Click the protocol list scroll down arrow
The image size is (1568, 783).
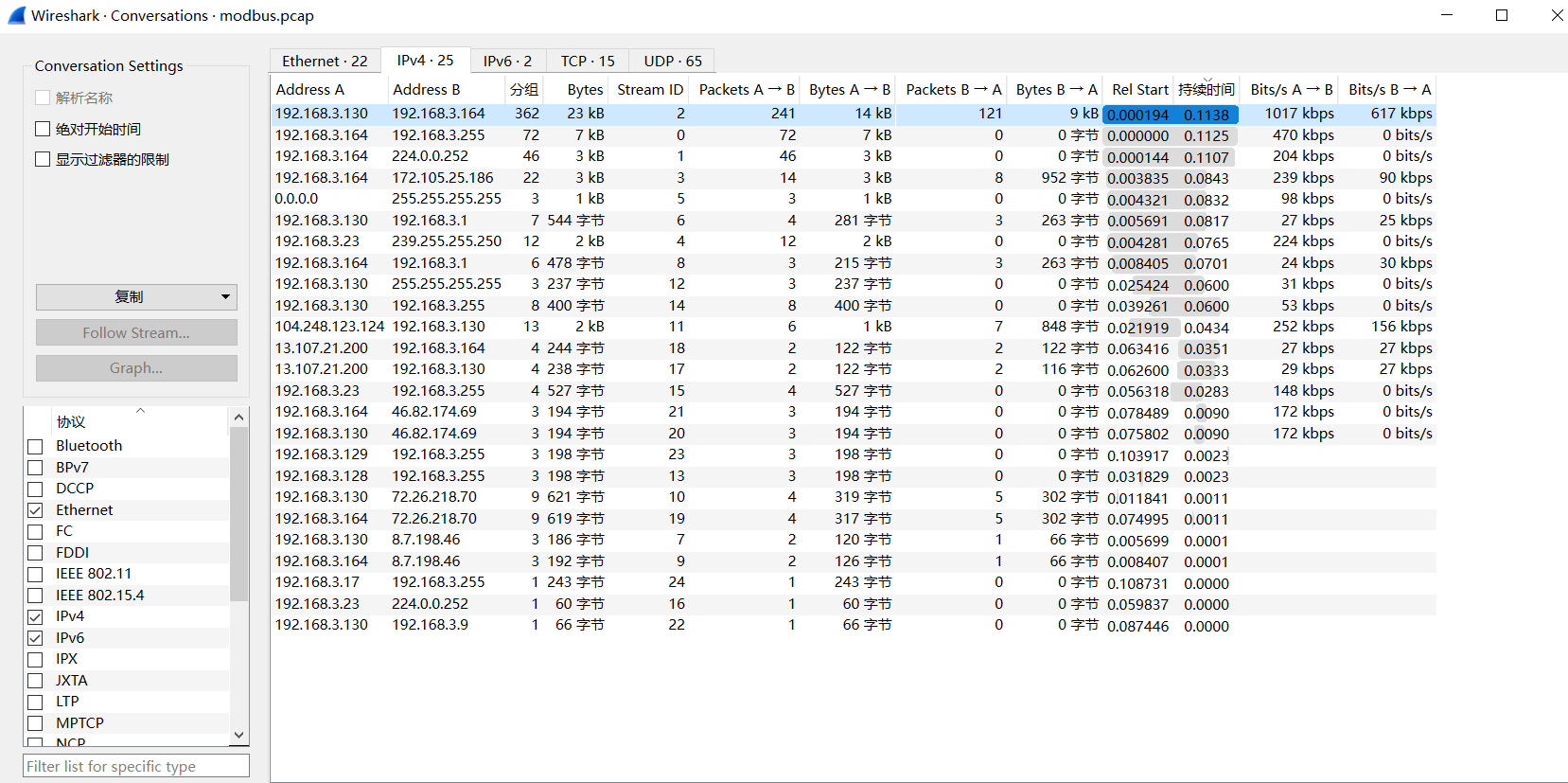tap(238, 735)
